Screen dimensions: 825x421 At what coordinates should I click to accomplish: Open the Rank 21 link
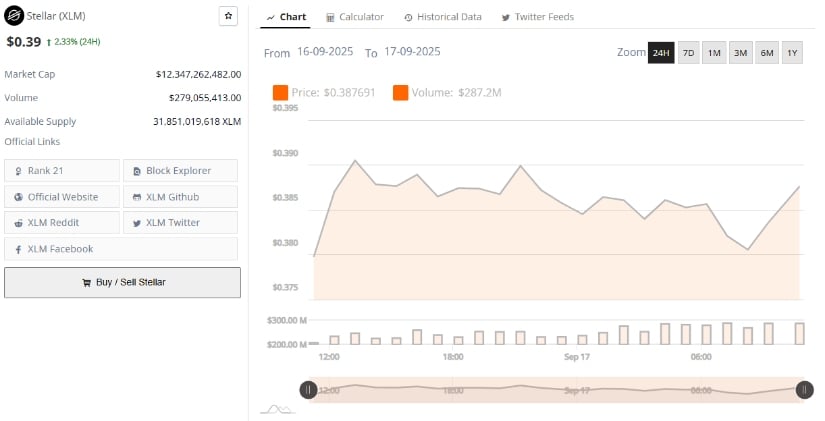pos(62,171)
